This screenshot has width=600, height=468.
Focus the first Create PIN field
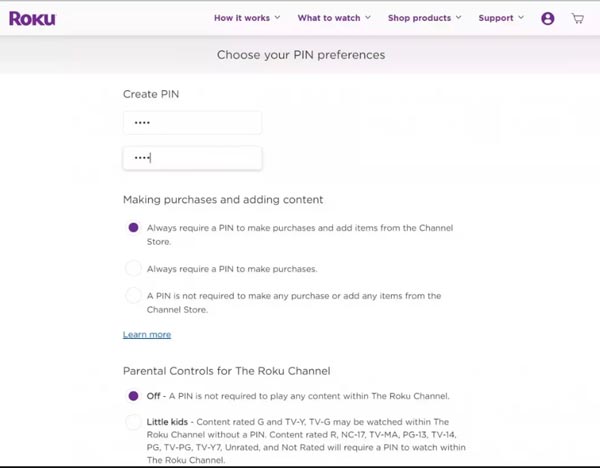pos(192,123)
